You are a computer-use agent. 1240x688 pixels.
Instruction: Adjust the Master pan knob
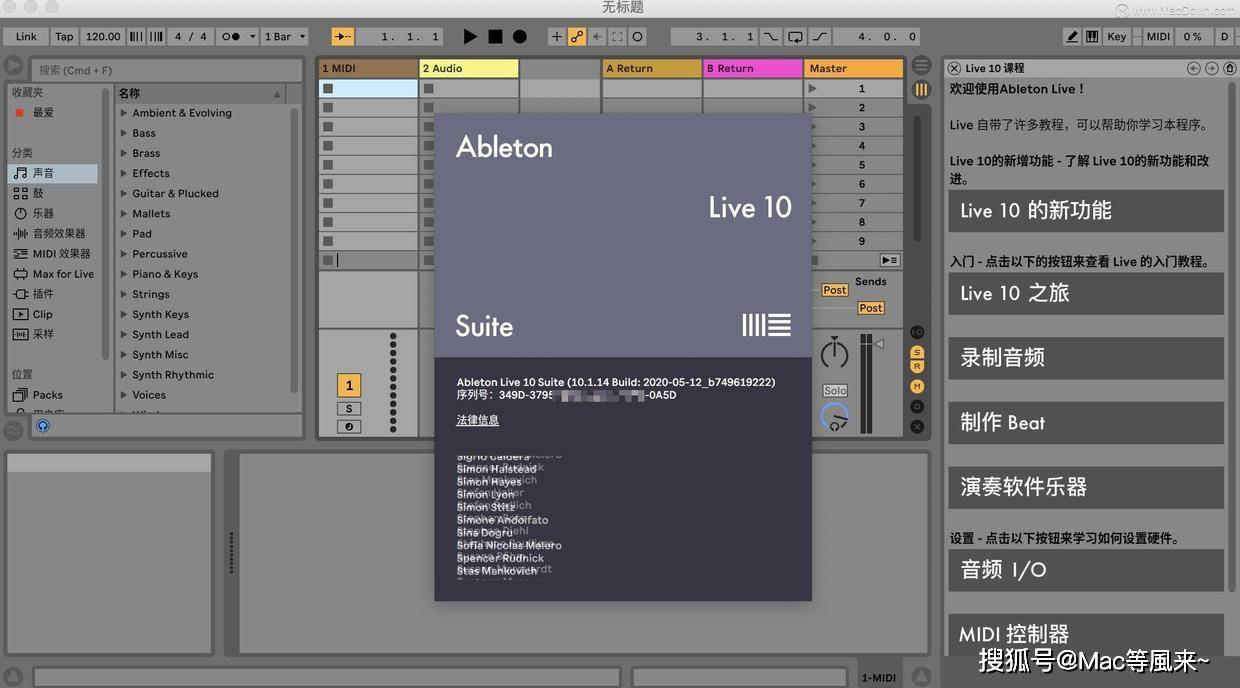pyautogui.click(x=834, y=353)
